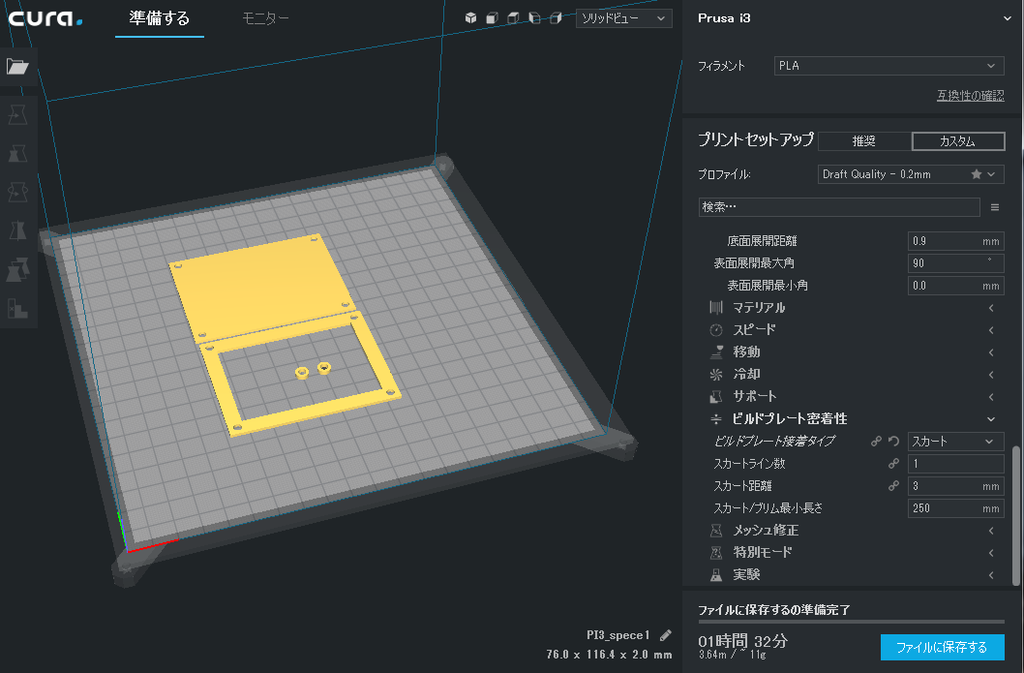Image resolution: width=1024 pixels, height=673 pixels.
Task: Select the Per Model Settings tool
Action: click(x=18, y=269)
